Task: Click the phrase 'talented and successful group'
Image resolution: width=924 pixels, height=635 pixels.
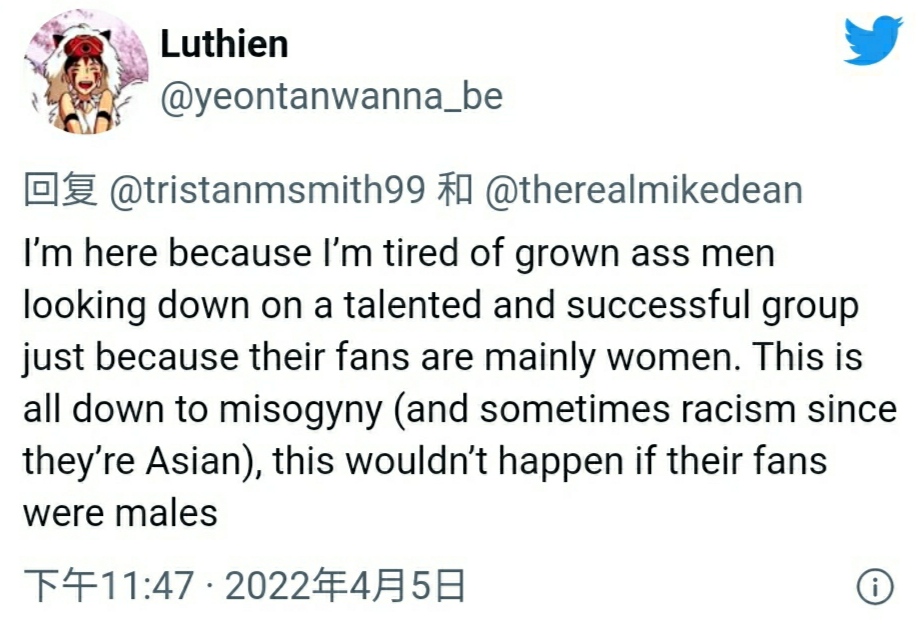Action: (601, 306)
